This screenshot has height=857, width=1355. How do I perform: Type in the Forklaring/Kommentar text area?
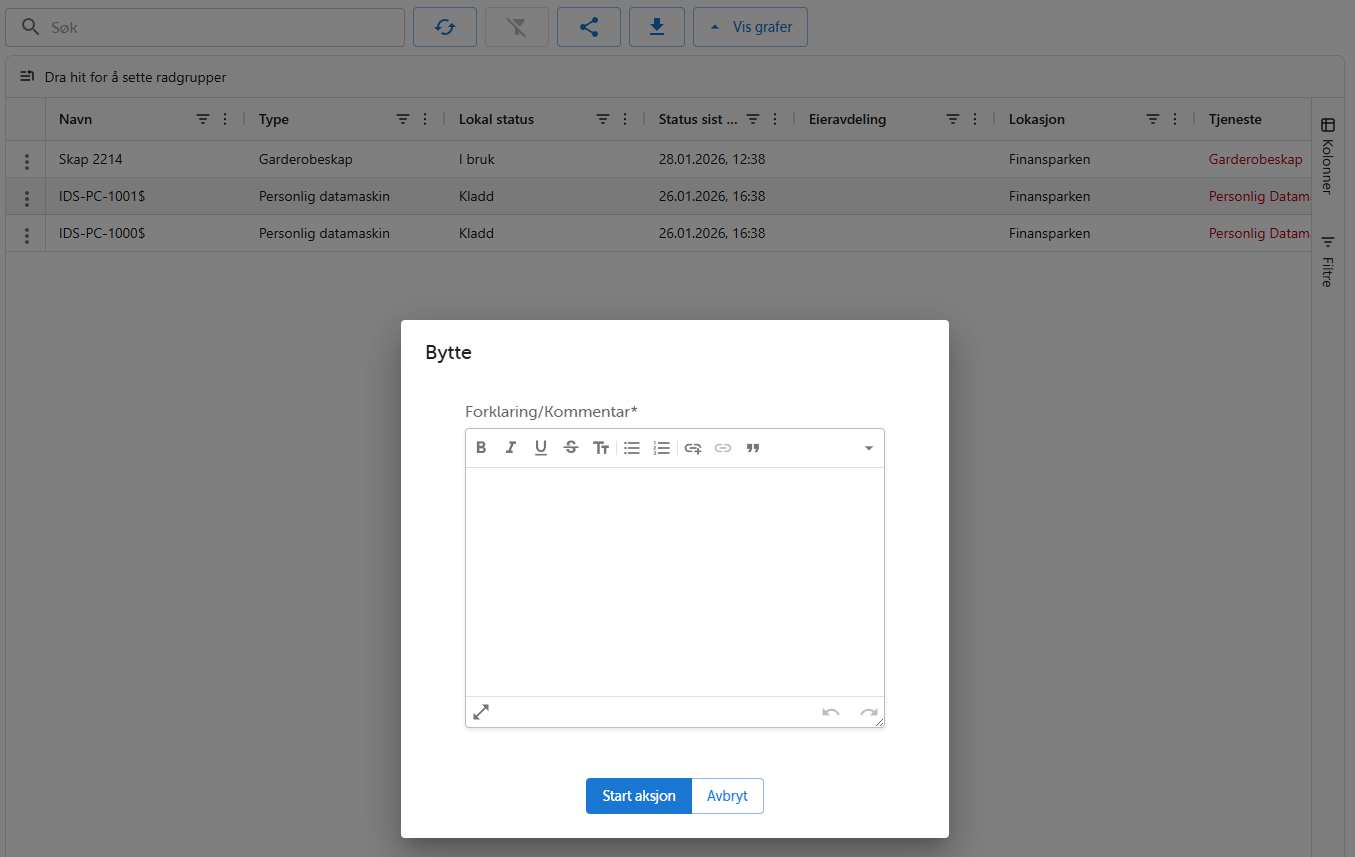[674, 580]
